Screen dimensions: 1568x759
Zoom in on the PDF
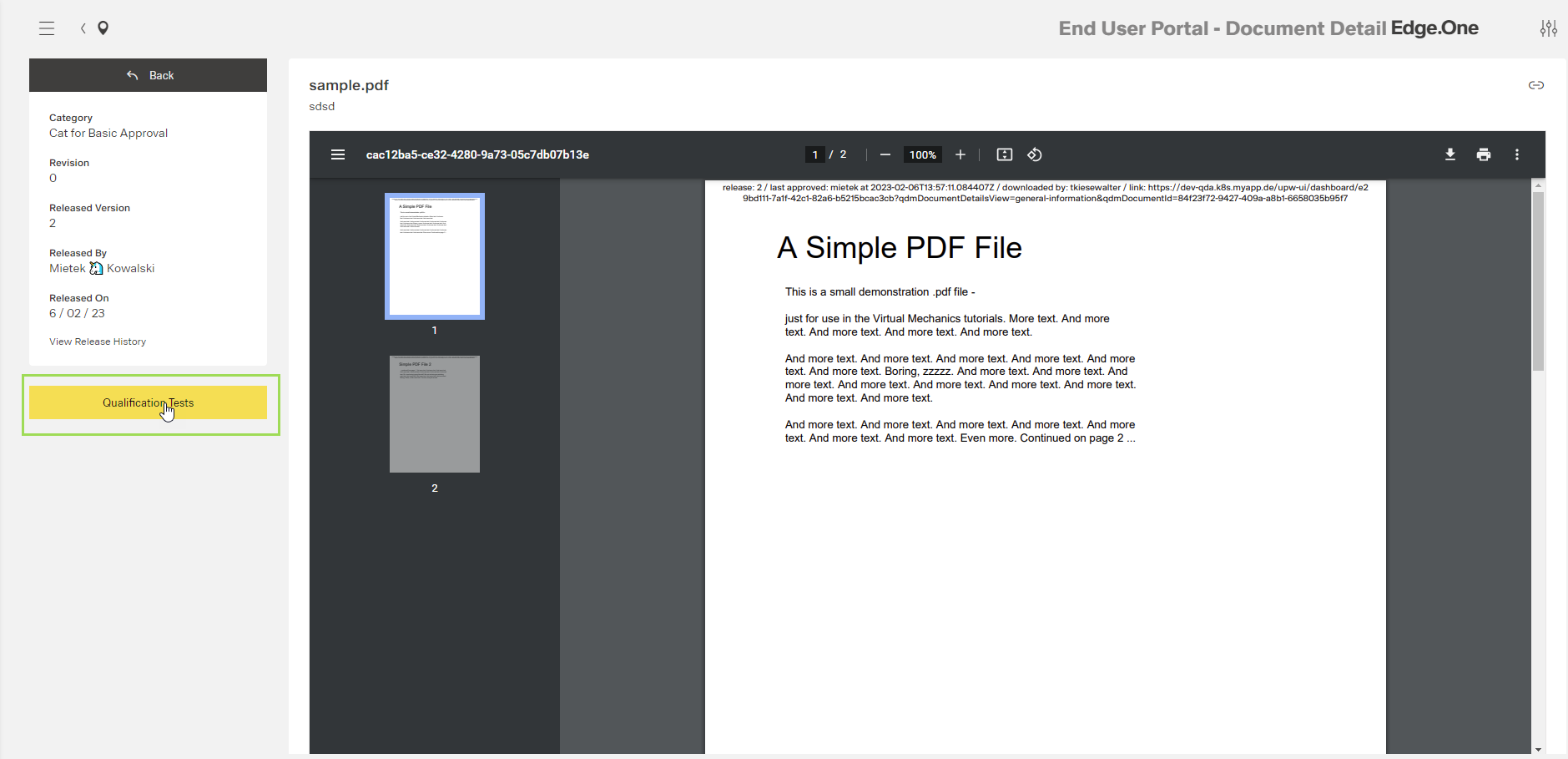(x=960, y=154)
